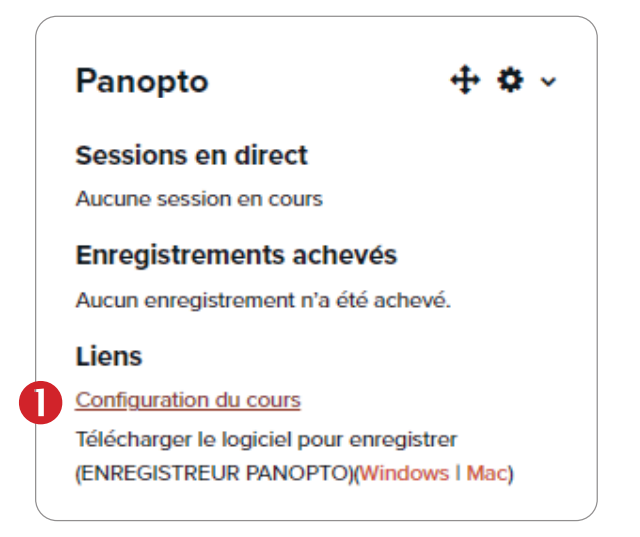Click the Aucun enregistrement n'a été achevé text

coord(264,299)
